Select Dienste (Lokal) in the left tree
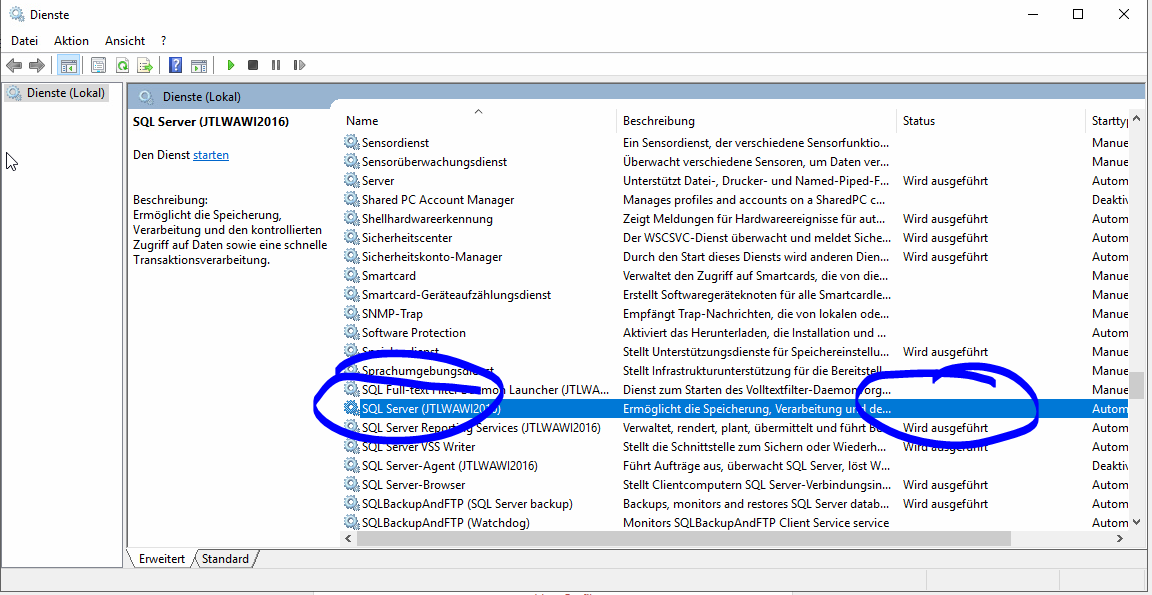1152x595 pixels. coord(57,93)
